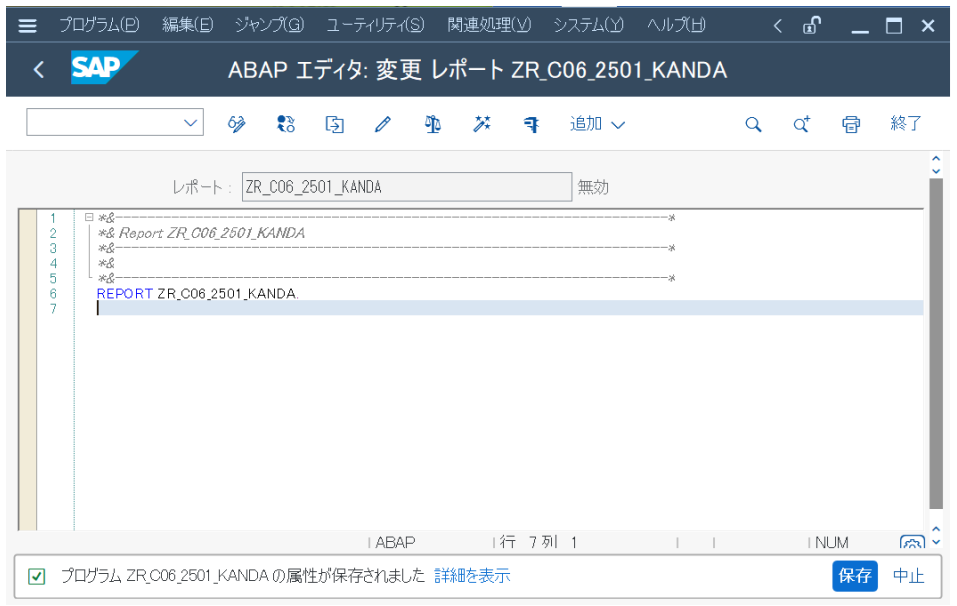Click the magnifier find icon

coord(753,125)
